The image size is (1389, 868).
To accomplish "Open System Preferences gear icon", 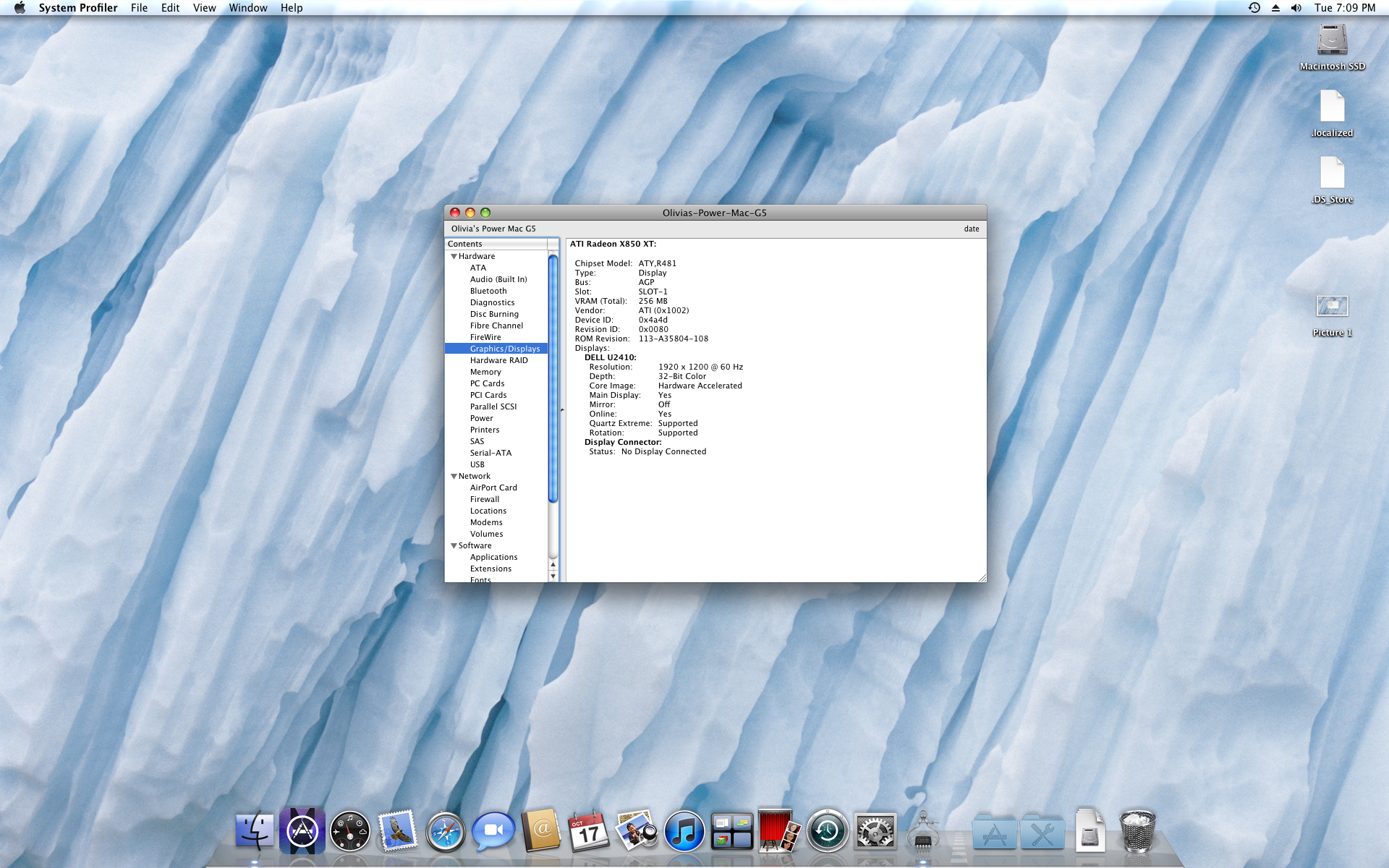I will [875, 832].
